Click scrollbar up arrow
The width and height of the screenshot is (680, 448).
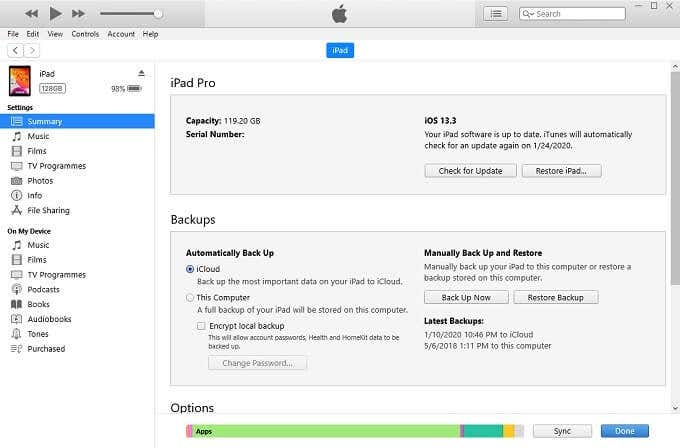(675, 67)
